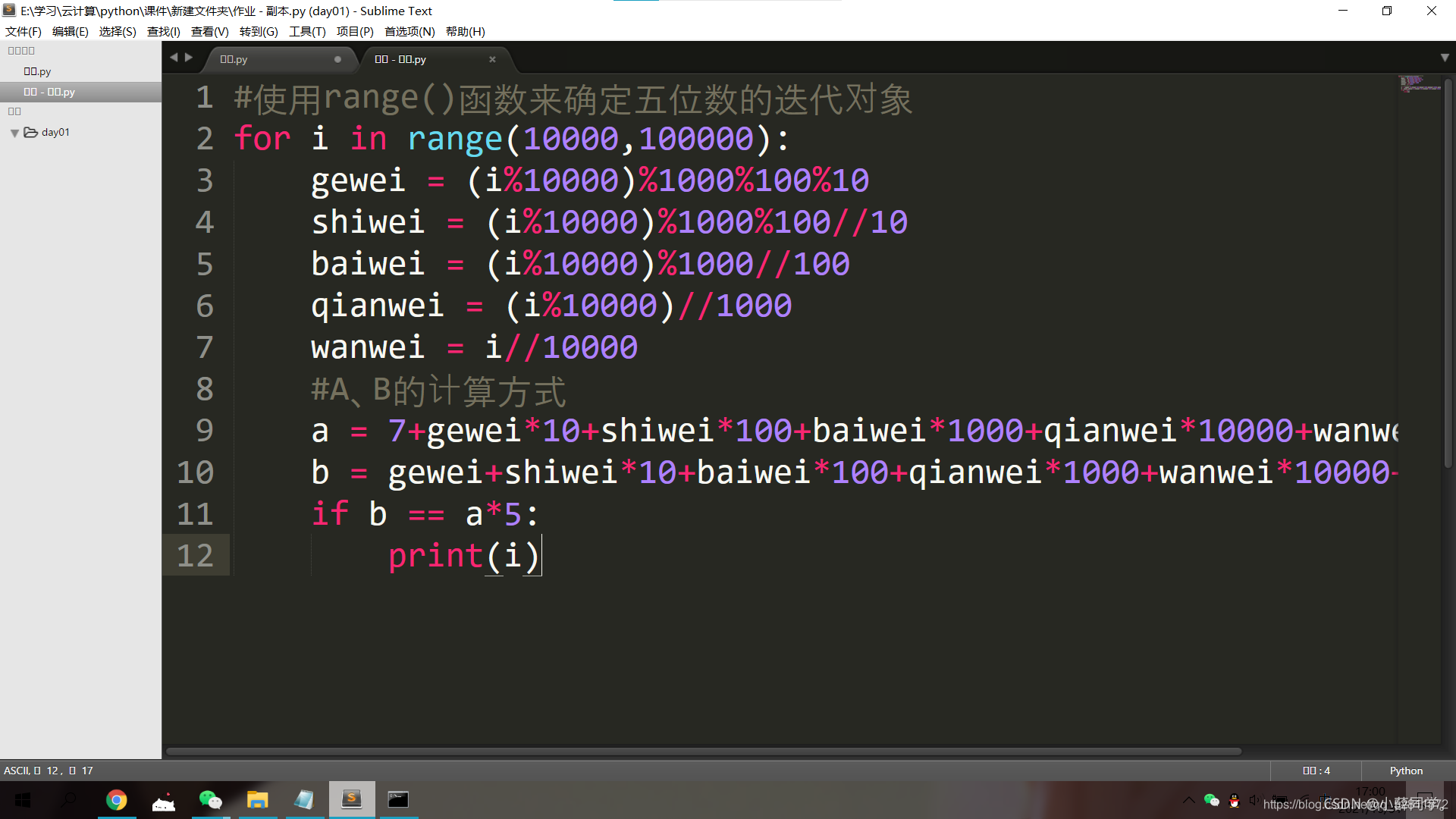Click the WeChat system tray icon
The image size is (1456, 819).
click(x=1211, y=800)
